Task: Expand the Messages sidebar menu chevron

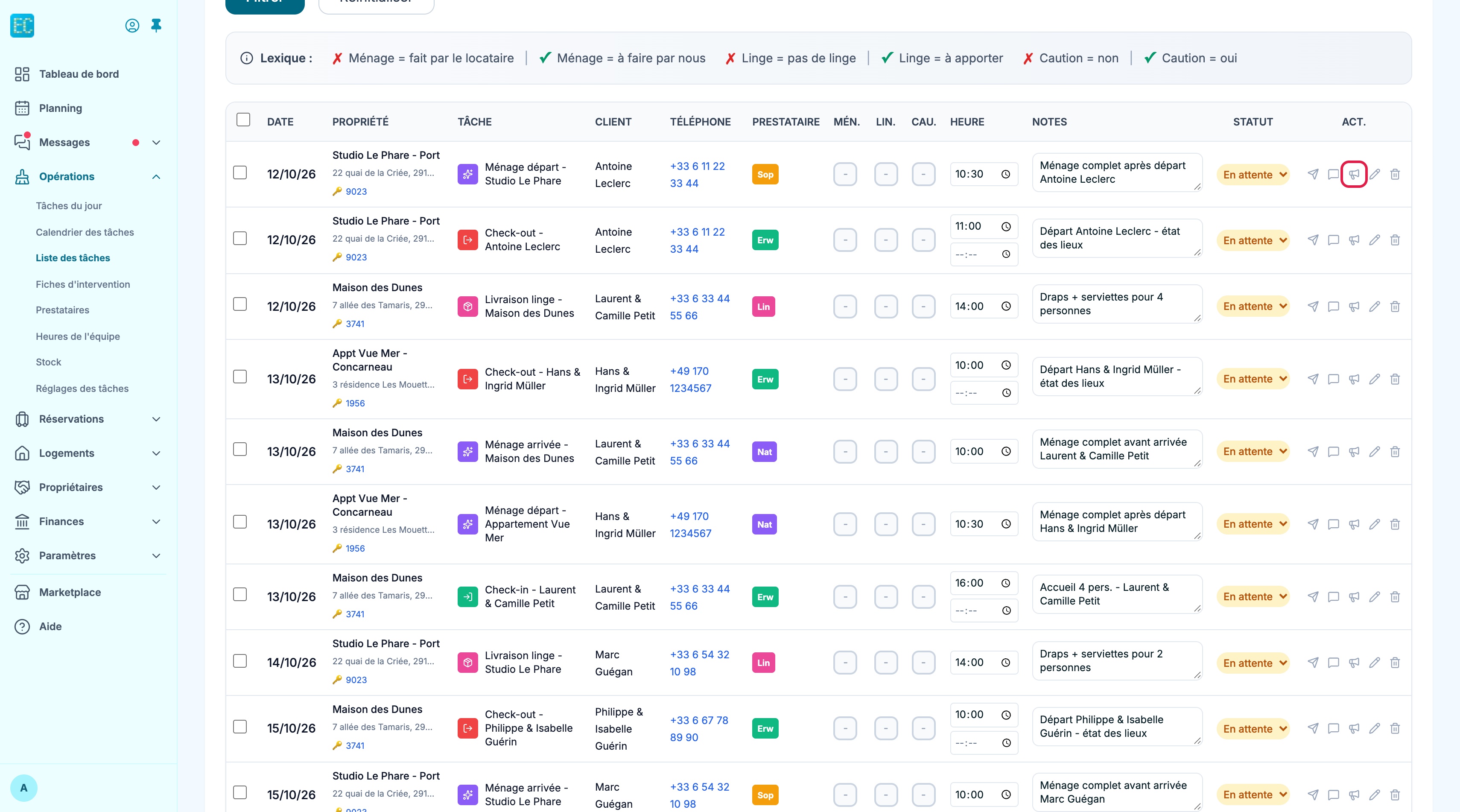Action: [156, 143]
